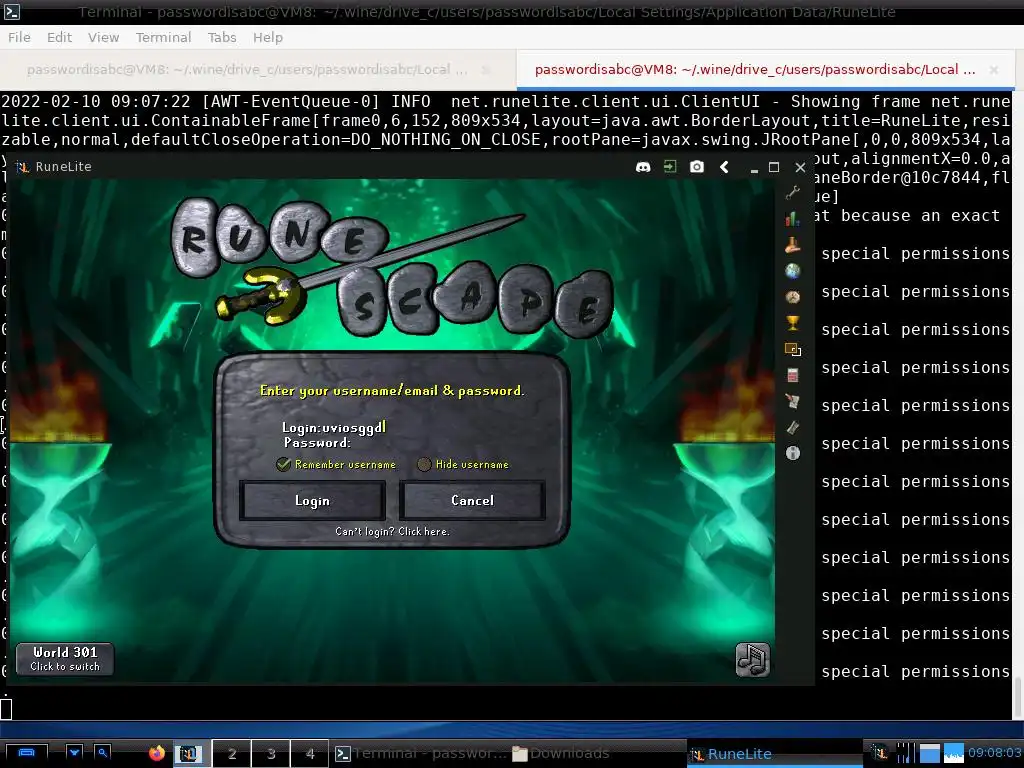Open the taskbar dropdown arrow icon
This screenshot has height=768, width=1024.
click(74, 753)
